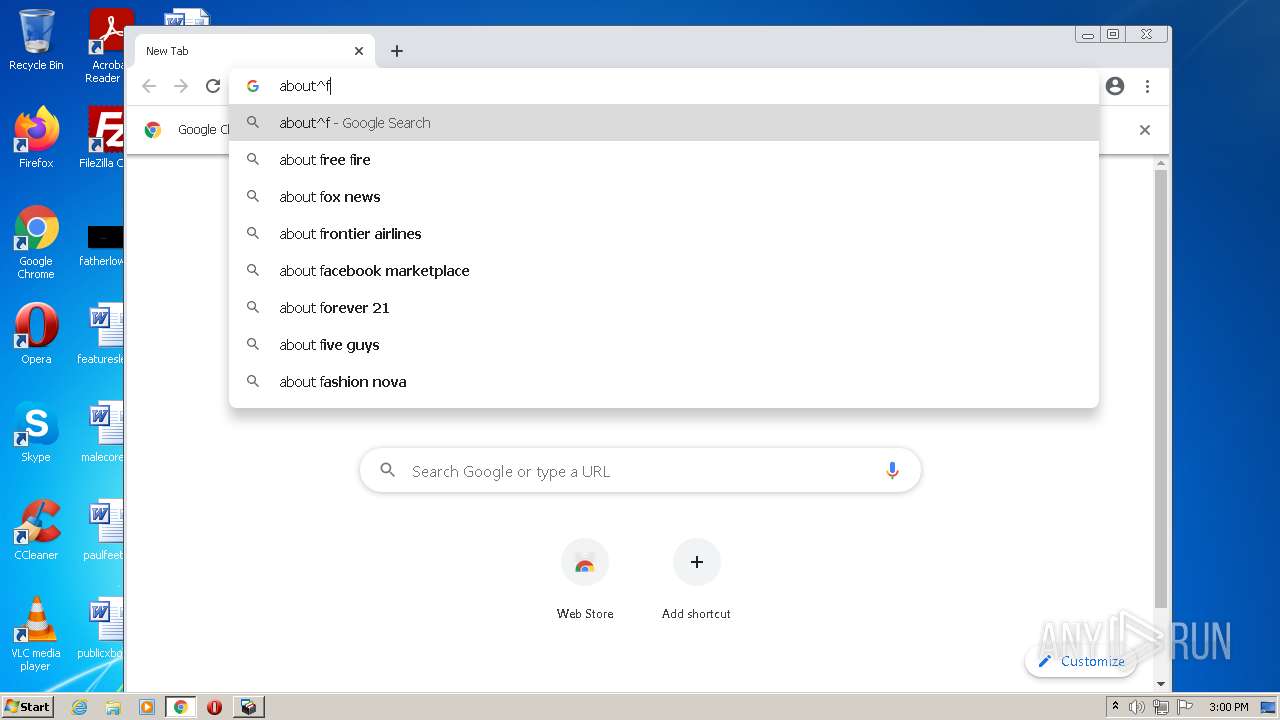Screen dimensions: 1280x720
Task: Open the Customize button
Action: [1081, 661]
